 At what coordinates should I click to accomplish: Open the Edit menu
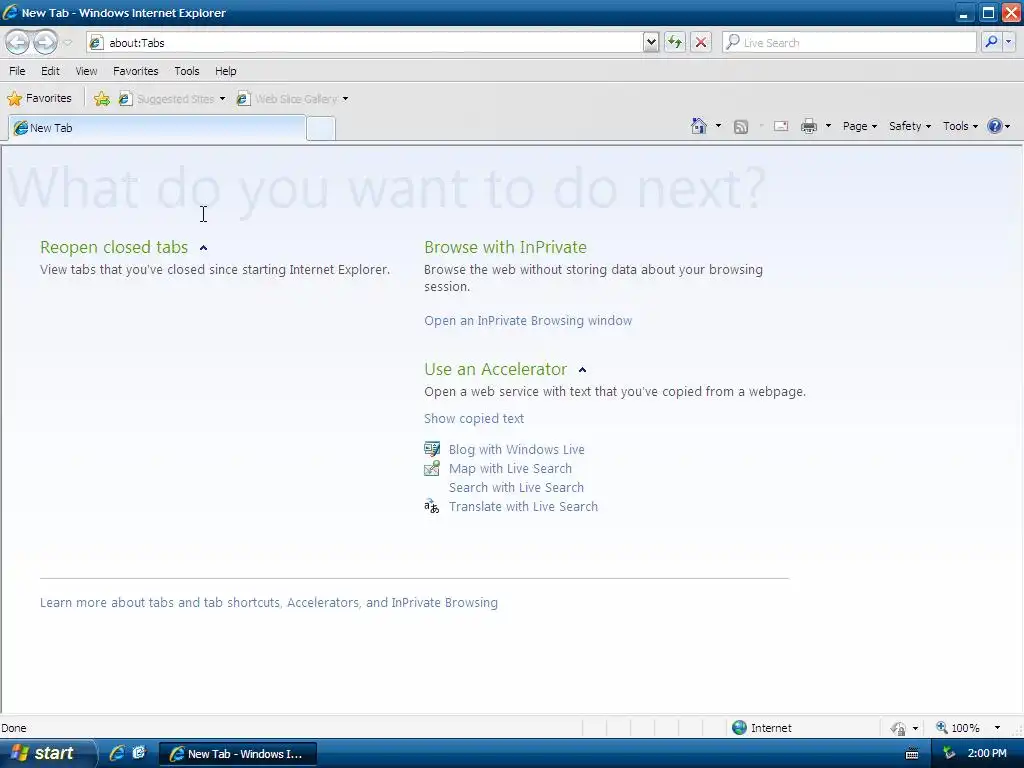click(x=50, y=71)
